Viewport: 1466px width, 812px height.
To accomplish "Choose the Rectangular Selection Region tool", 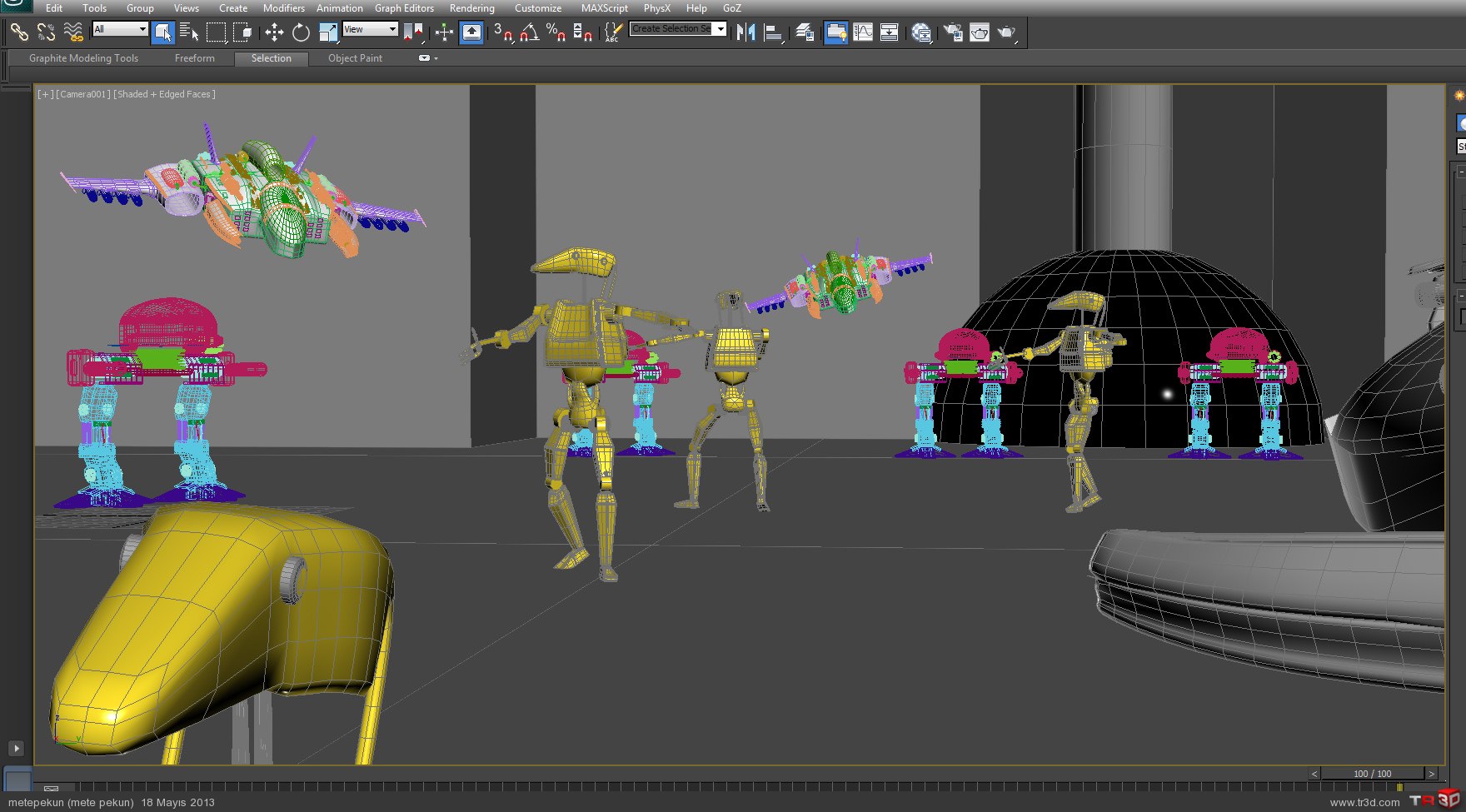I will 216,32.
